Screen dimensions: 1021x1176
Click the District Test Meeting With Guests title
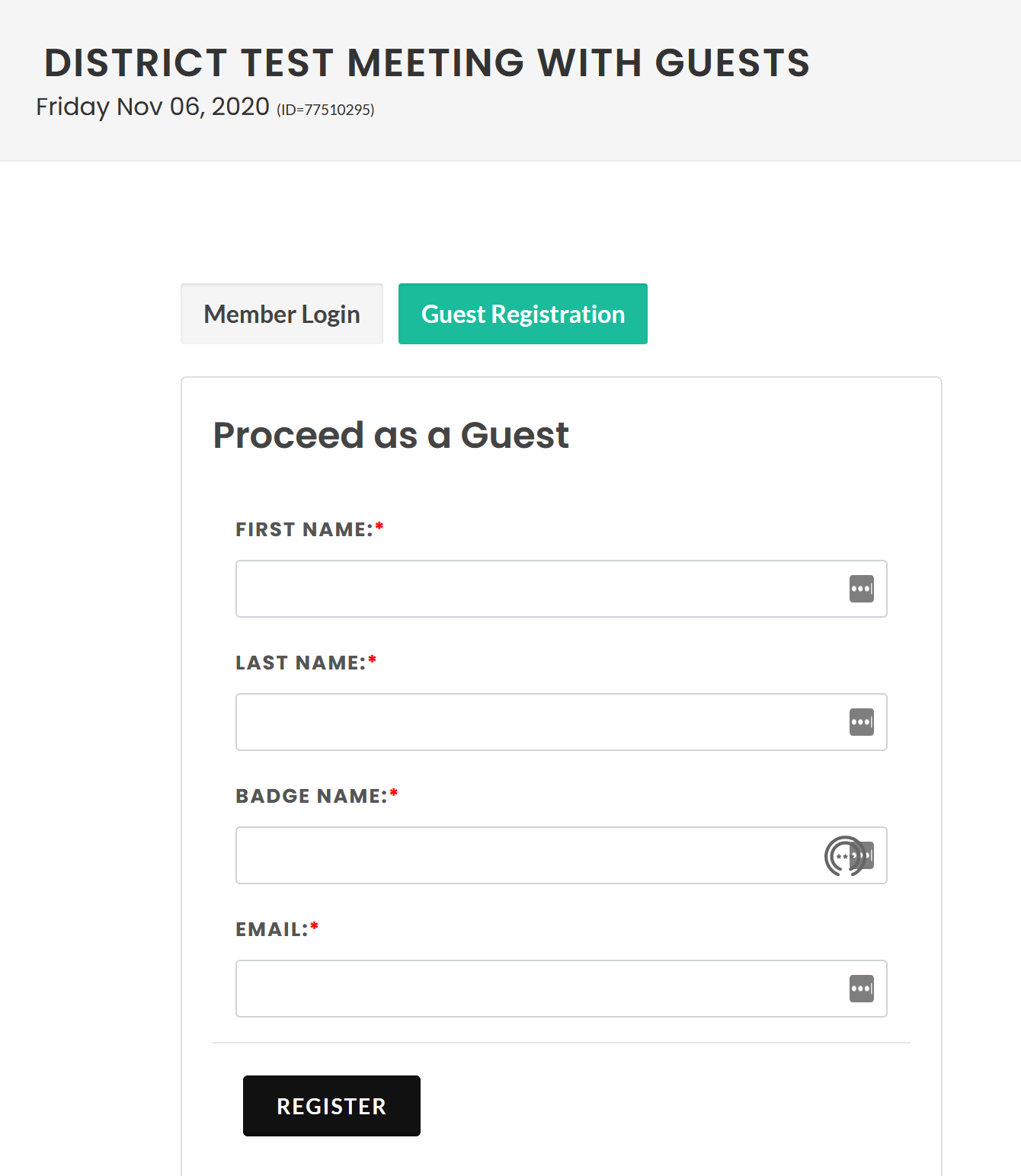pos(427,62)
